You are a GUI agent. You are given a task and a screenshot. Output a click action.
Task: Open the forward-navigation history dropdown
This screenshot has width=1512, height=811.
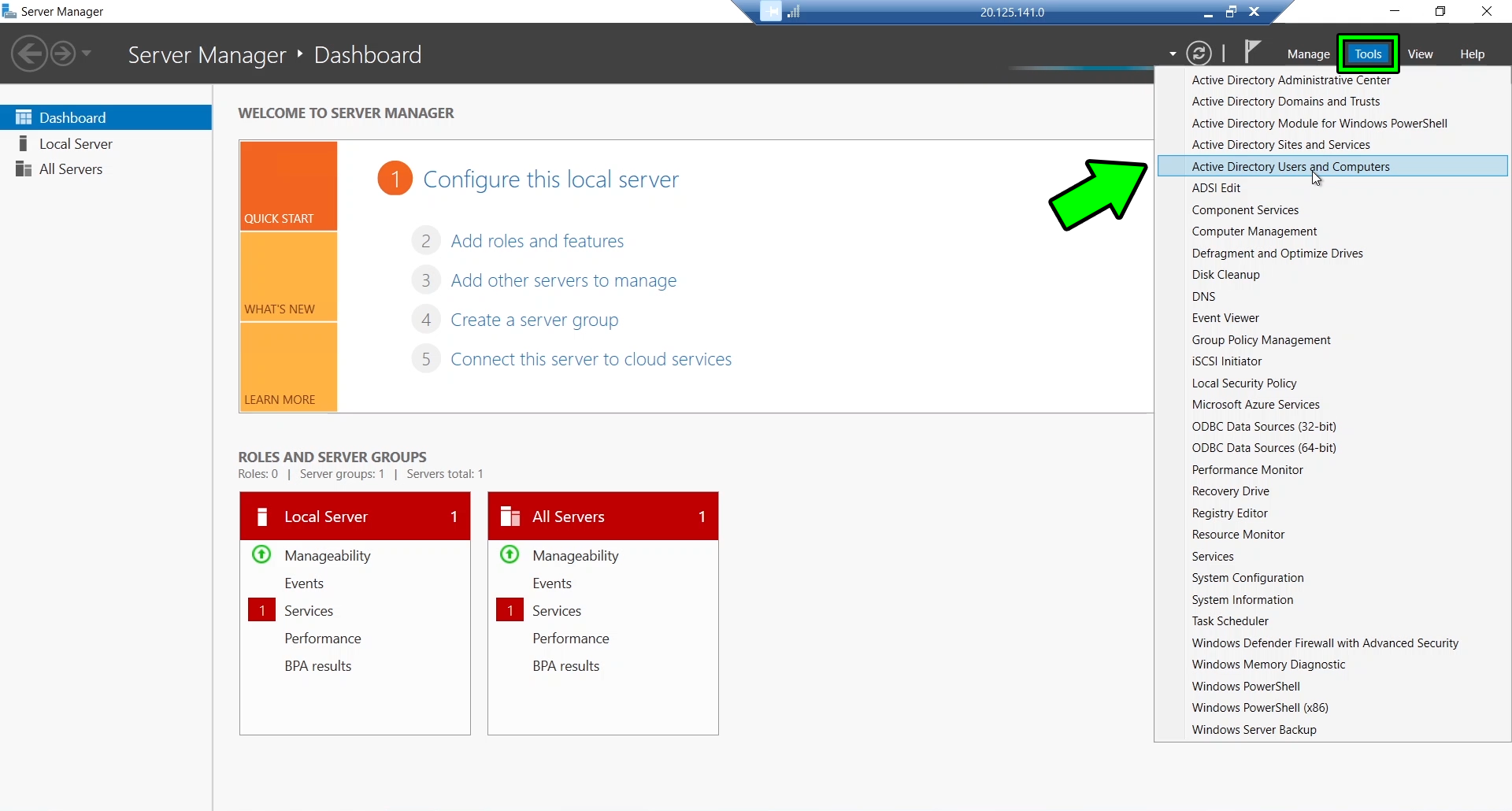87,54
